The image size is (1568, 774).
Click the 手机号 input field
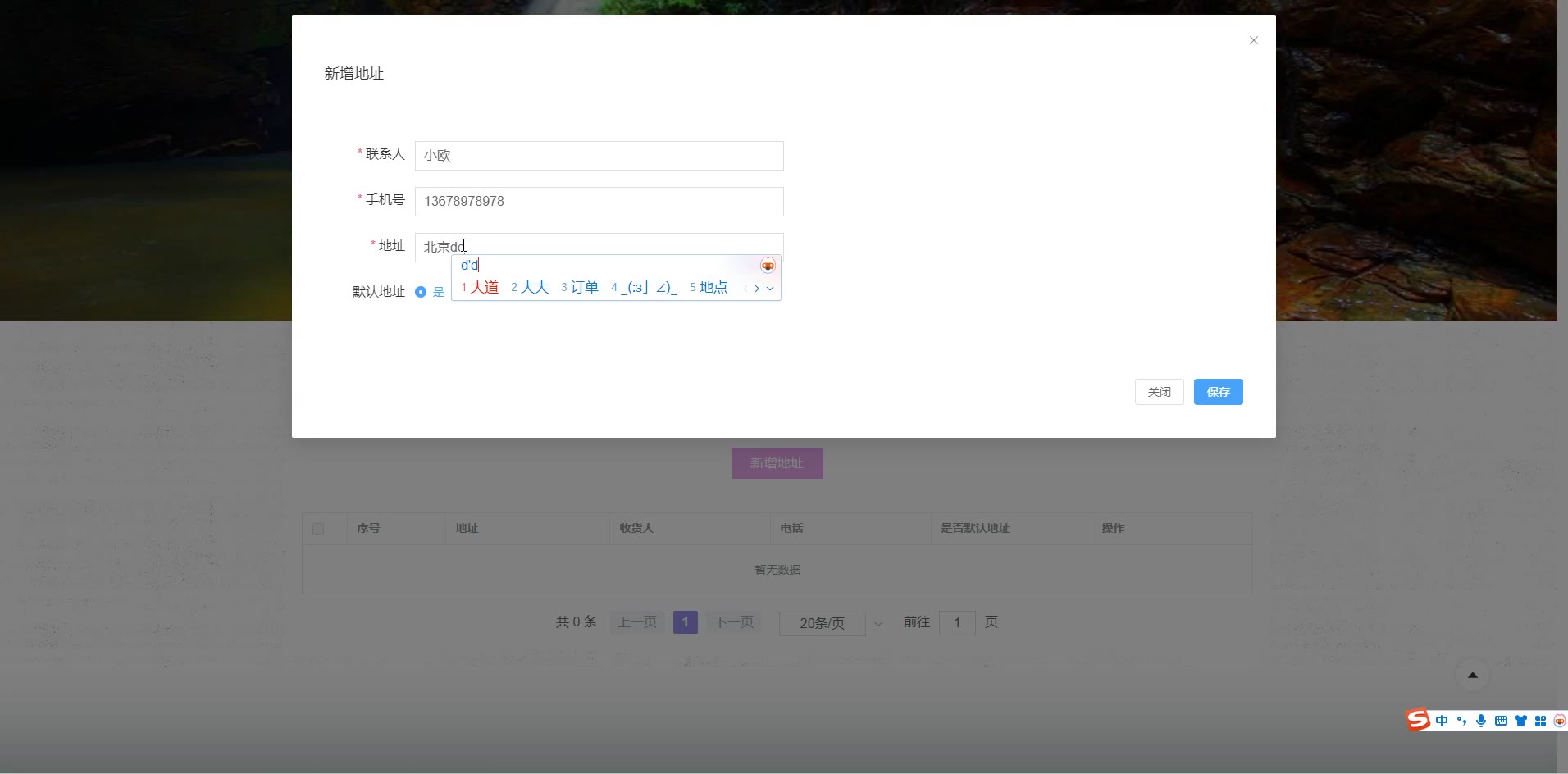[x=599, y=202]
